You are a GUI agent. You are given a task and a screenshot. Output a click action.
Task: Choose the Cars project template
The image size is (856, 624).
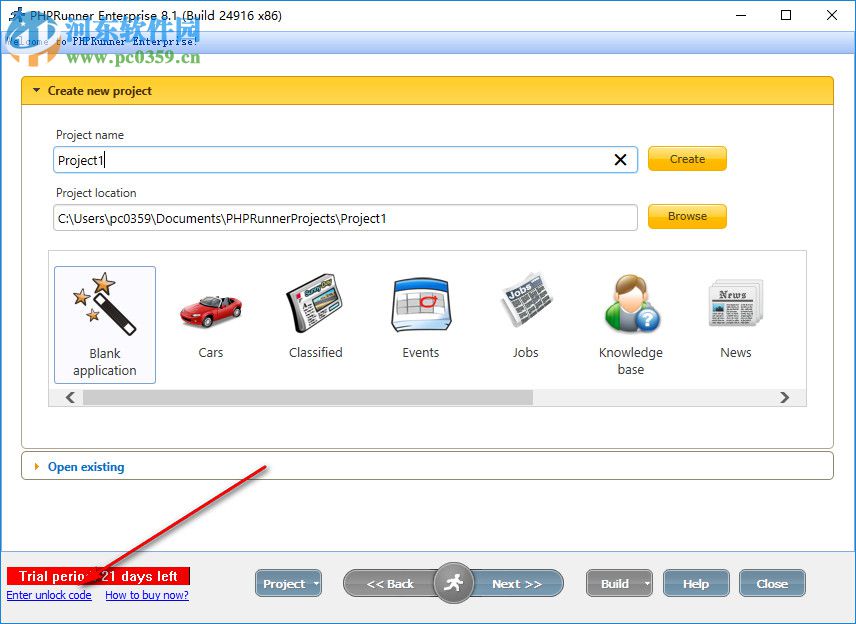click(x=210, y=310)
